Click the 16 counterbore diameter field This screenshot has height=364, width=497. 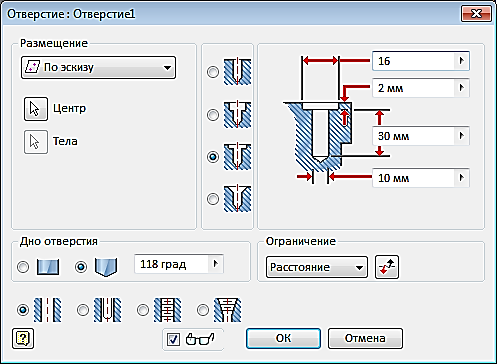[421, 61]
